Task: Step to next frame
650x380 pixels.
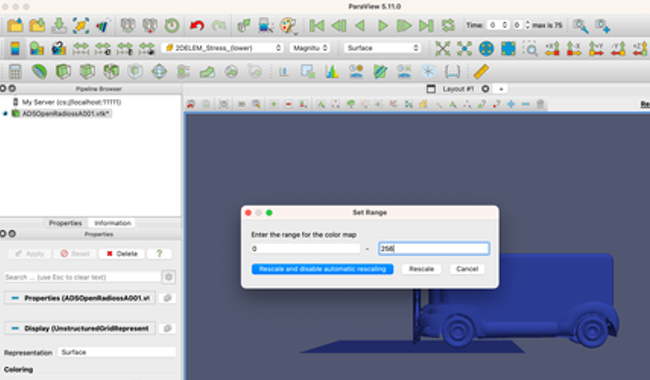Action: pyautogui.click(x=404, y=26)
